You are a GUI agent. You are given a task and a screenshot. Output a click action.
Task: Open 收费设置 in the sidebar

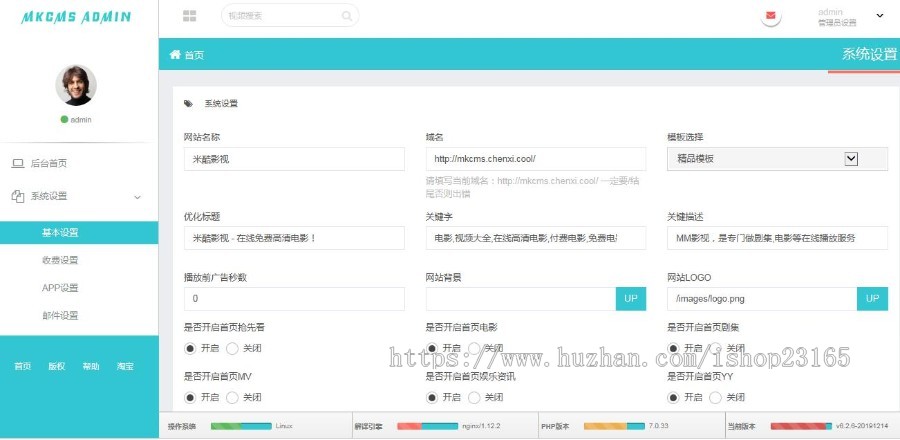60,260
